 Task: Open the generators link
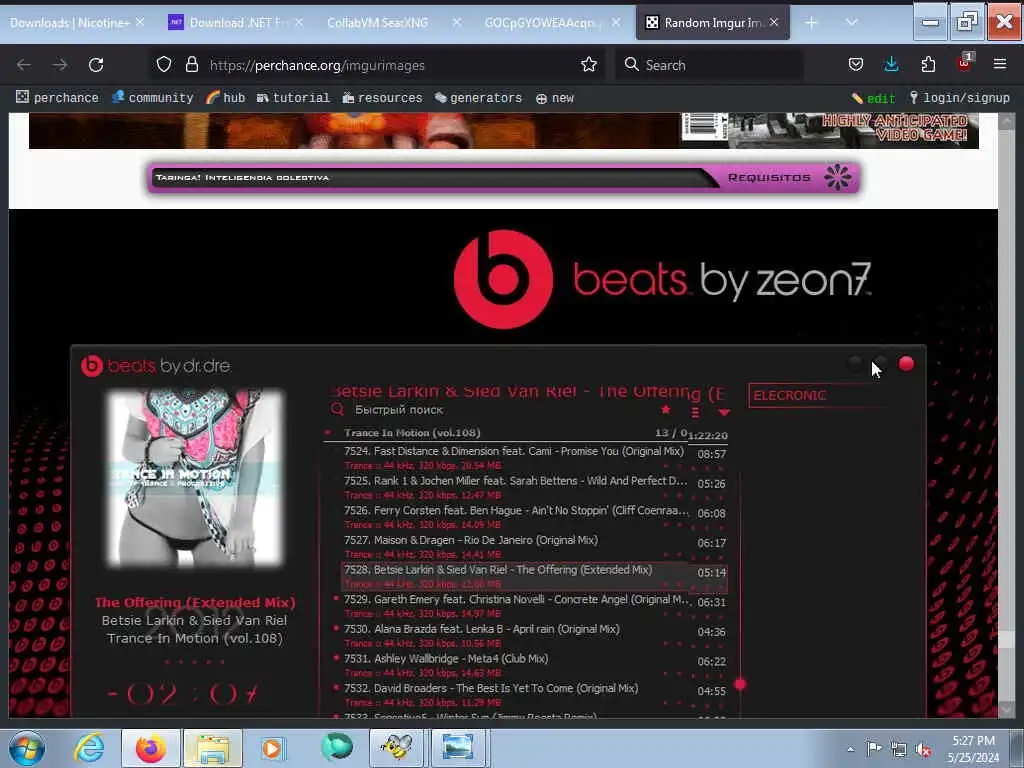[x=479, y=98]
